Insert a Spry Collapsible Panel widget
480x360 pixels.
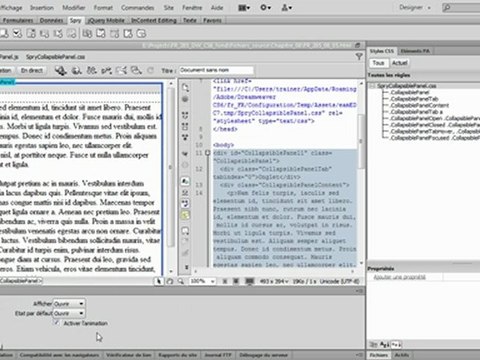pos(128,33)
